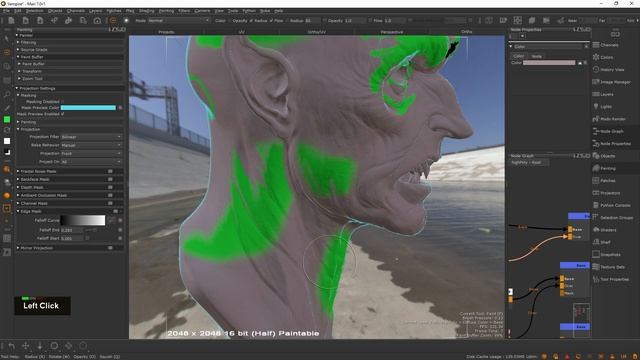The width and height of the screenshot is (640, 360).
Task: Toggle the Depth Mask enable box
Action: (x=110, y=187)
